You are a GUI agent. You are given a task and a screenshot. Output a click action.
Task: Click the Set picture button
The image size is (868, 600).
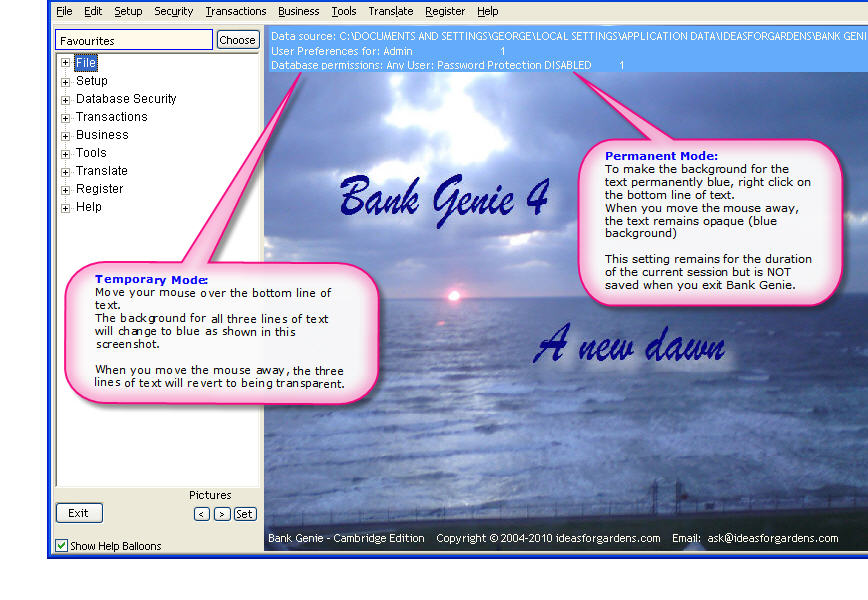(245, 514)
